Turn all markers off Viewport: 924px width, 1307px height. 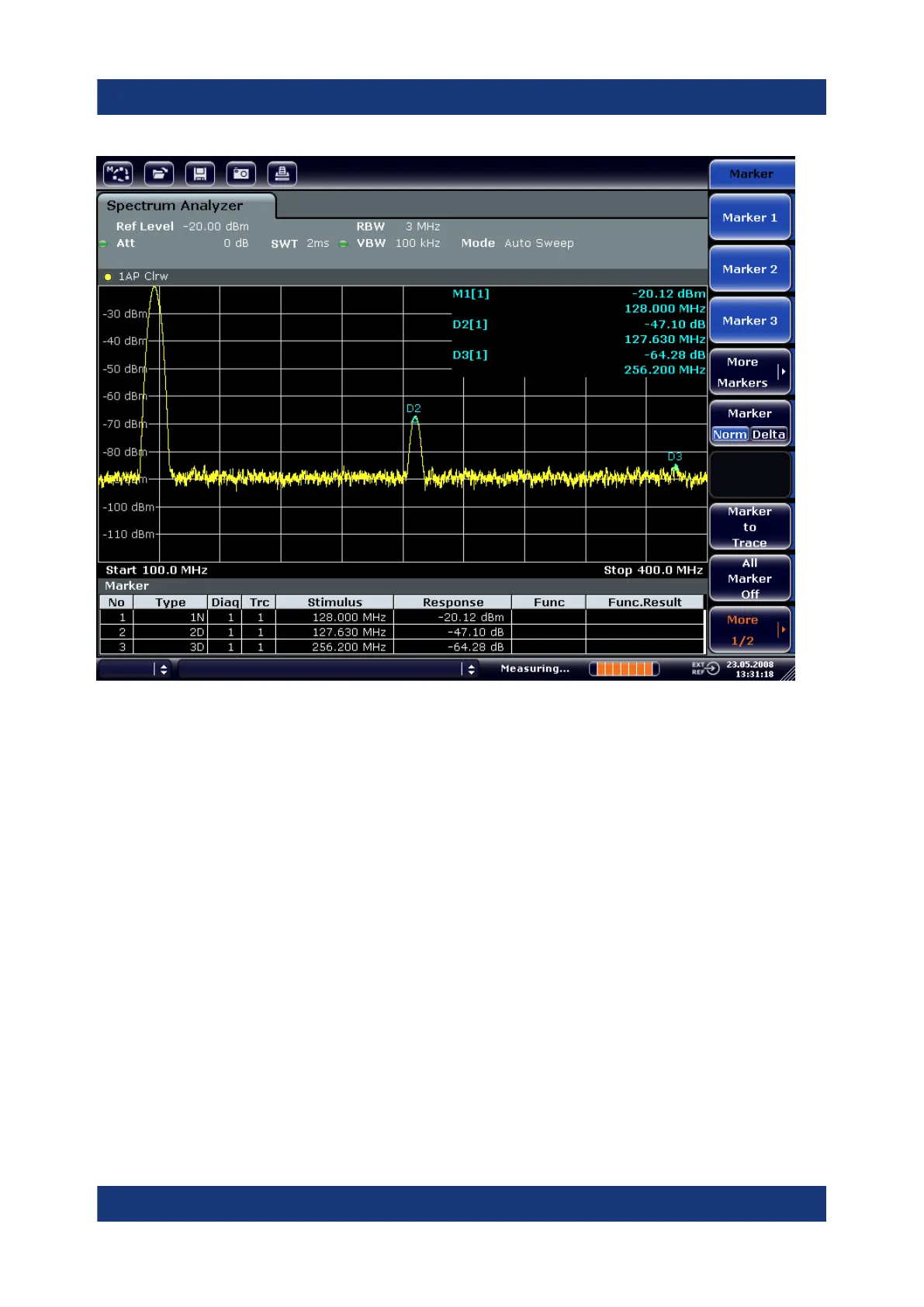pyautogui.click(x=749, y=578)
